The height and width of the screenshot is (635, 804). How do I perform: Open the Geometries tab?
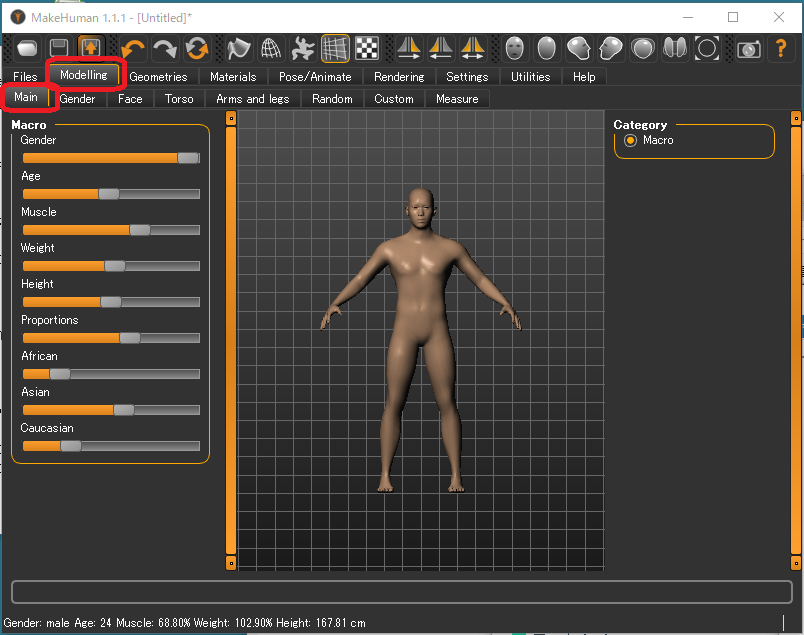(158, 77)
